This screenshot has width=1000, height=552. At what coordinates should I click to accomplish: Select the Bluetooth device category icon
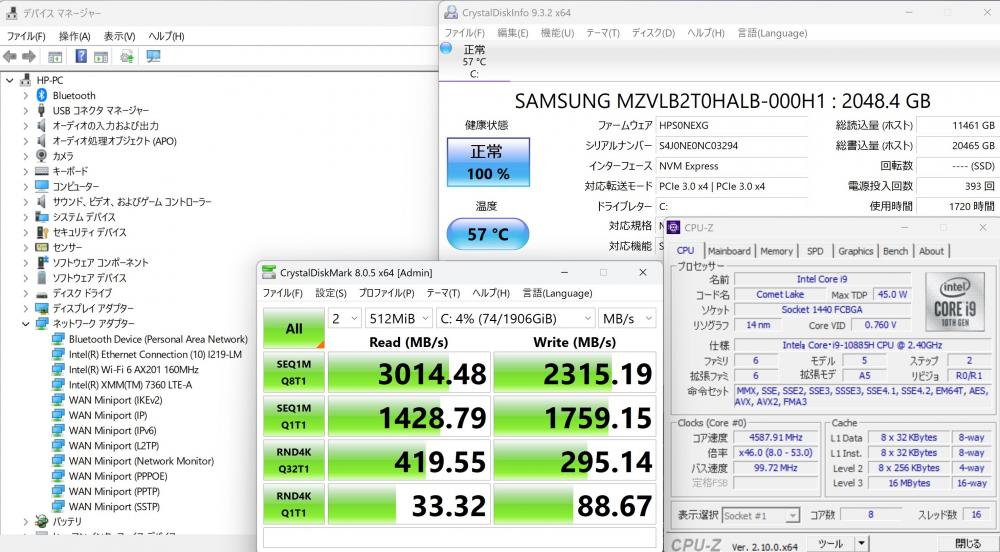(42, 96)
